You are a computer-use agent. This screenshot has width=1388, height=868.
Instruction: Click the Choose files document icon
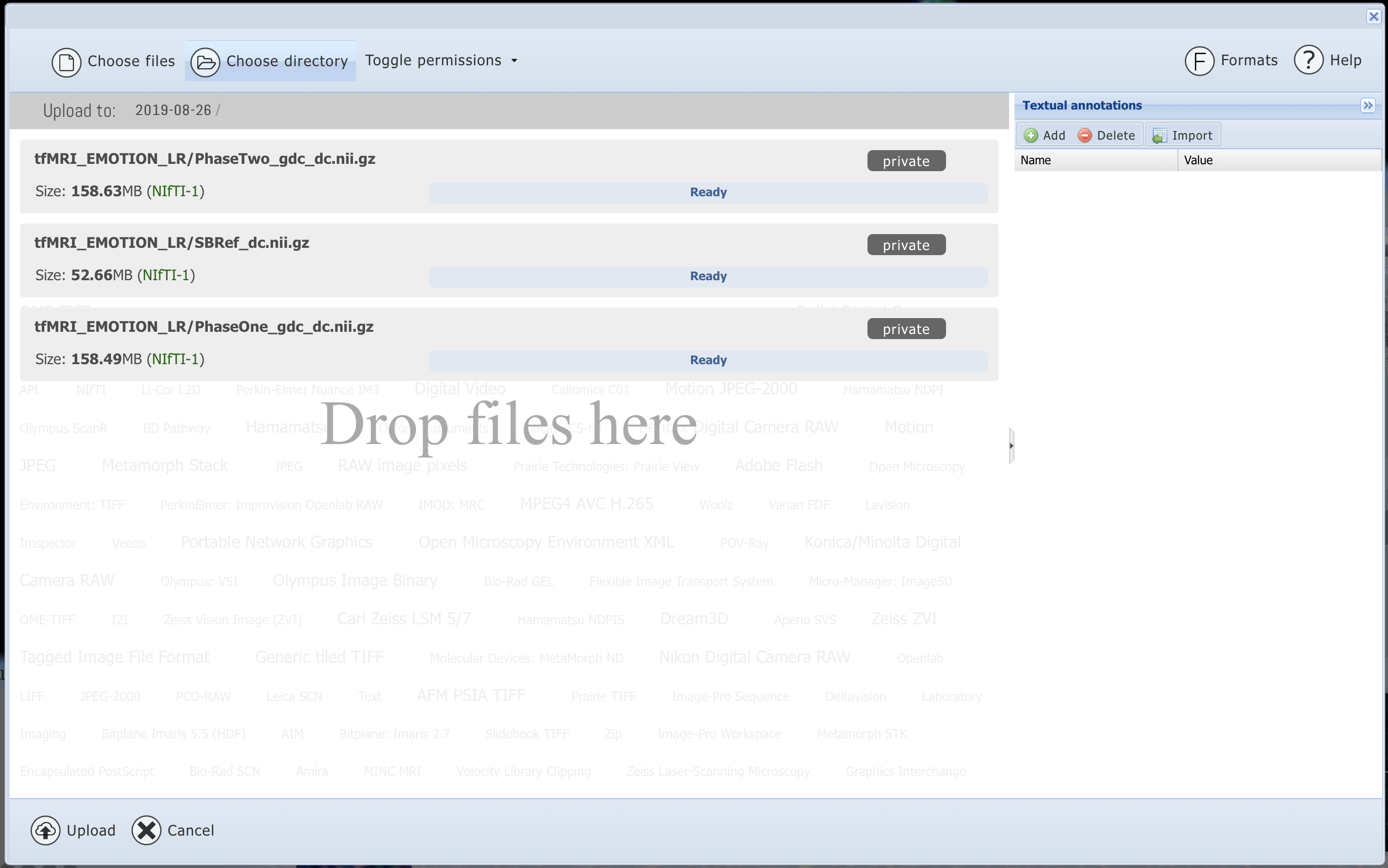[x=67, y=62]
